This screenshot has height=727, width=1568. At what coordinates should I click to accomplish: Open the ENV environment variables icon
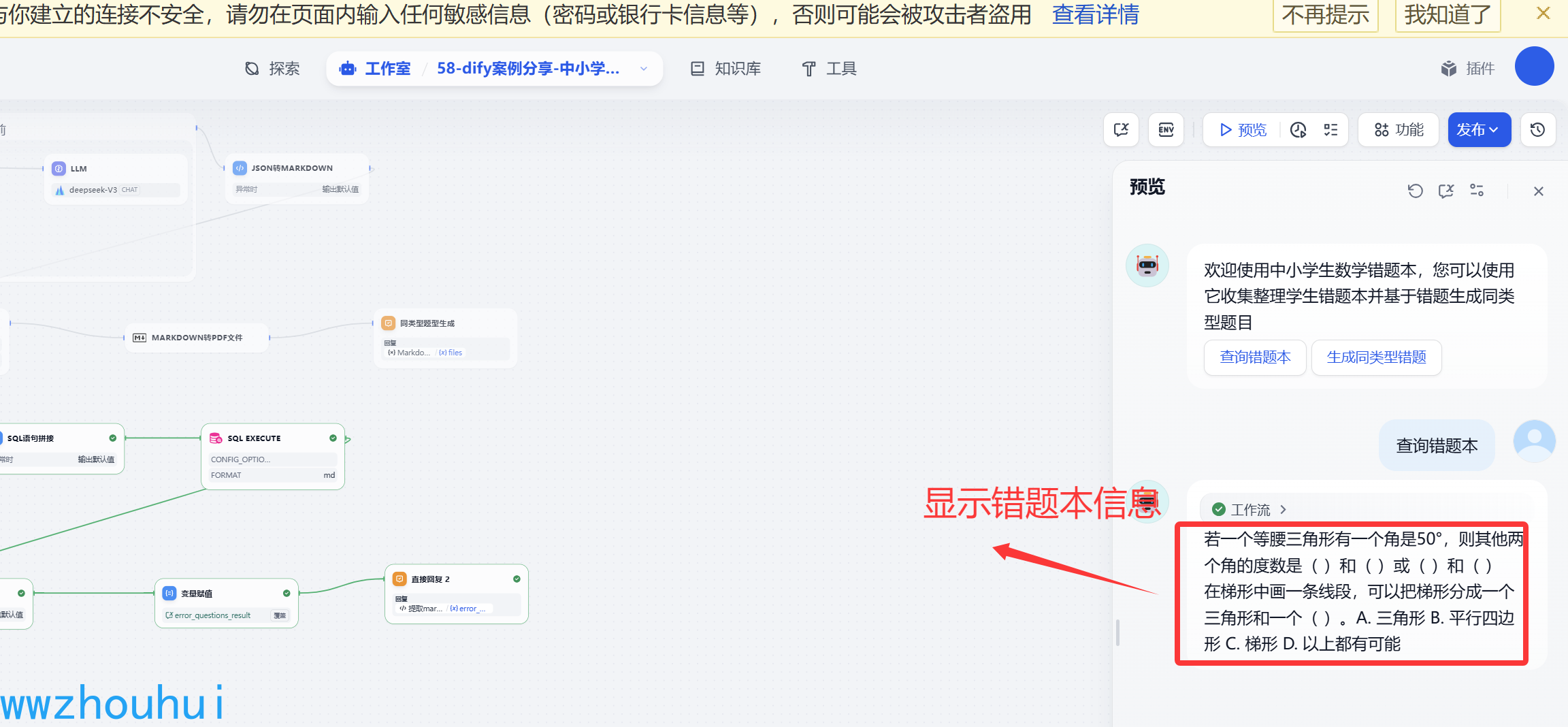[x=1166, y=129]
